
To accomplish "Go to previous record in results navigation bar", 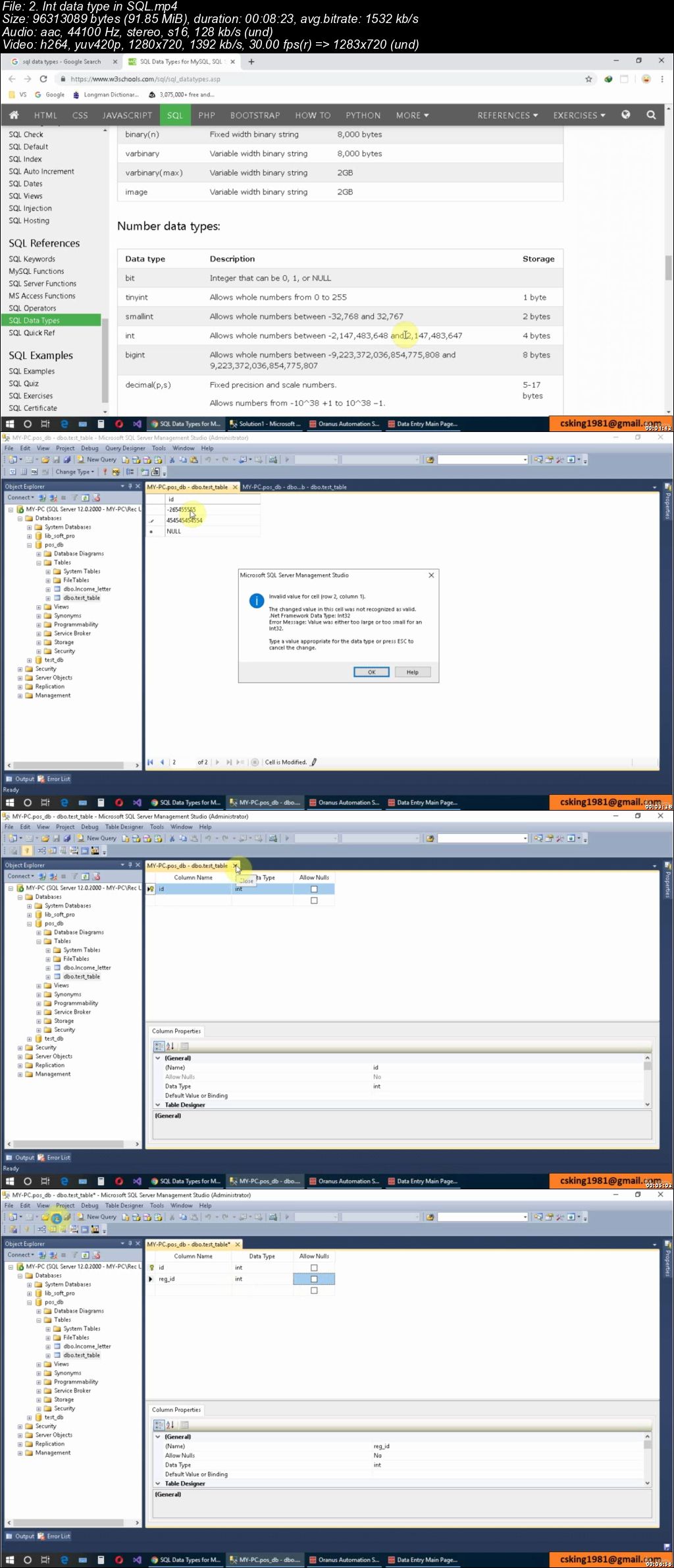I will coord(162,762).
